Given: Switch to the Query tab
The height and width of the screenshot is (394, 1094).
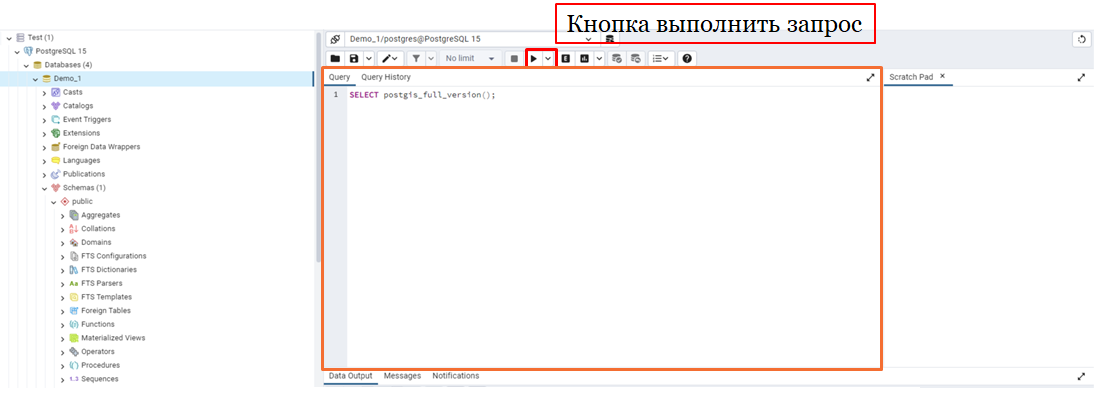Looking at the screenshot, I should tap(339, 77).
